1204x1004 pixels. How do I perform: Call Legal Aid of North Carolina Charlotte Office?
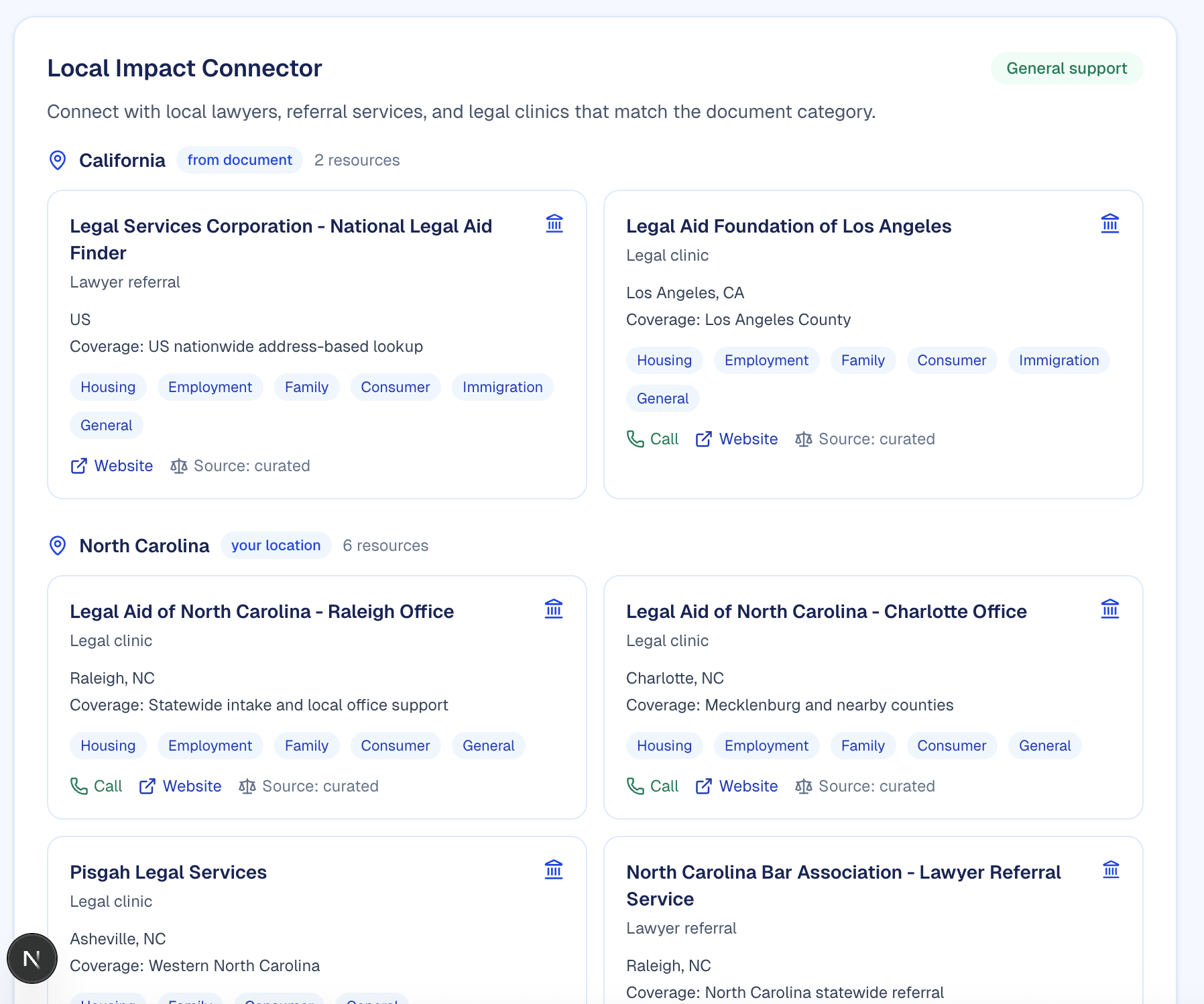[x=652, y=786]
